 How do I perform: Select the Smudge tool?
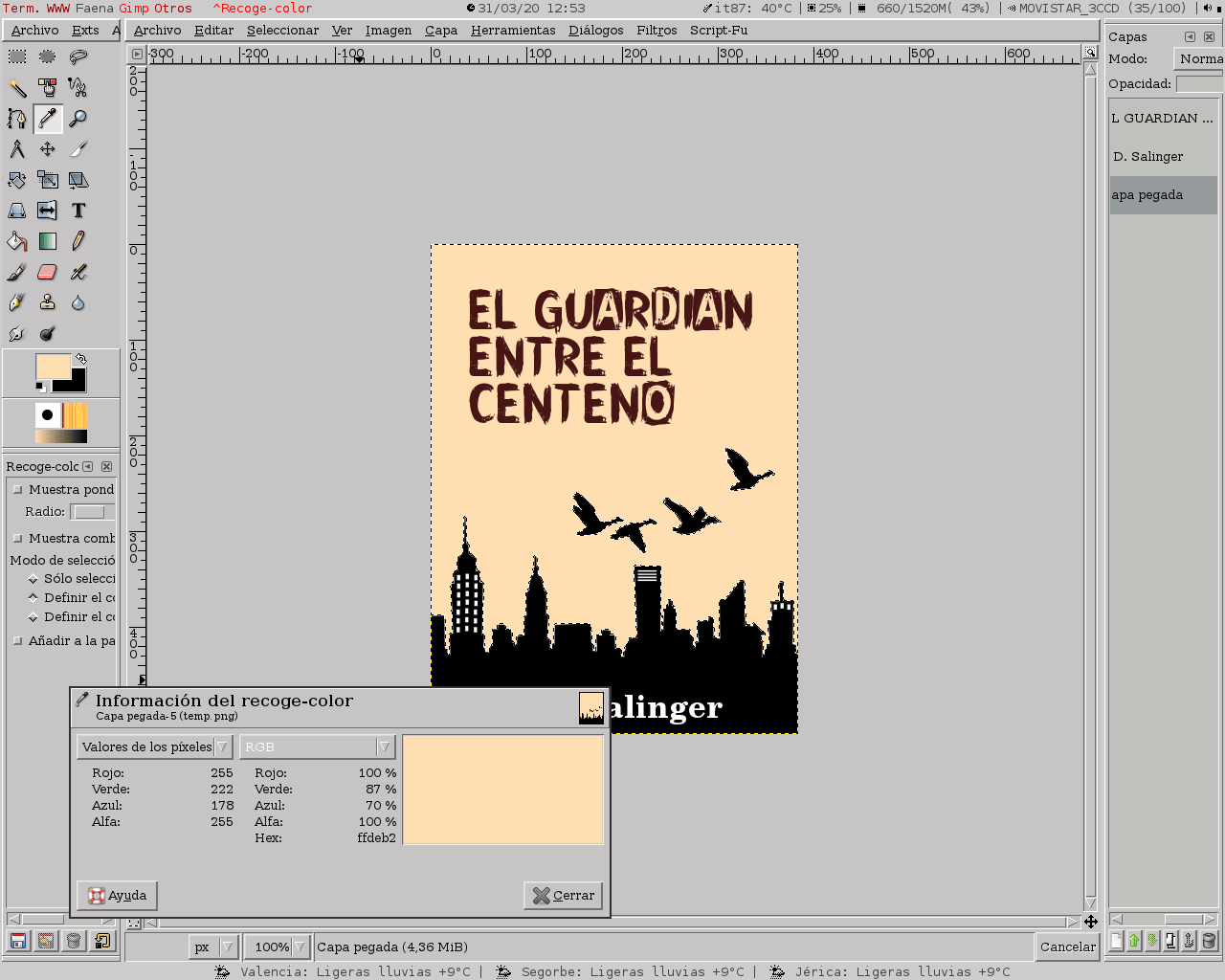tap(17, 333)
